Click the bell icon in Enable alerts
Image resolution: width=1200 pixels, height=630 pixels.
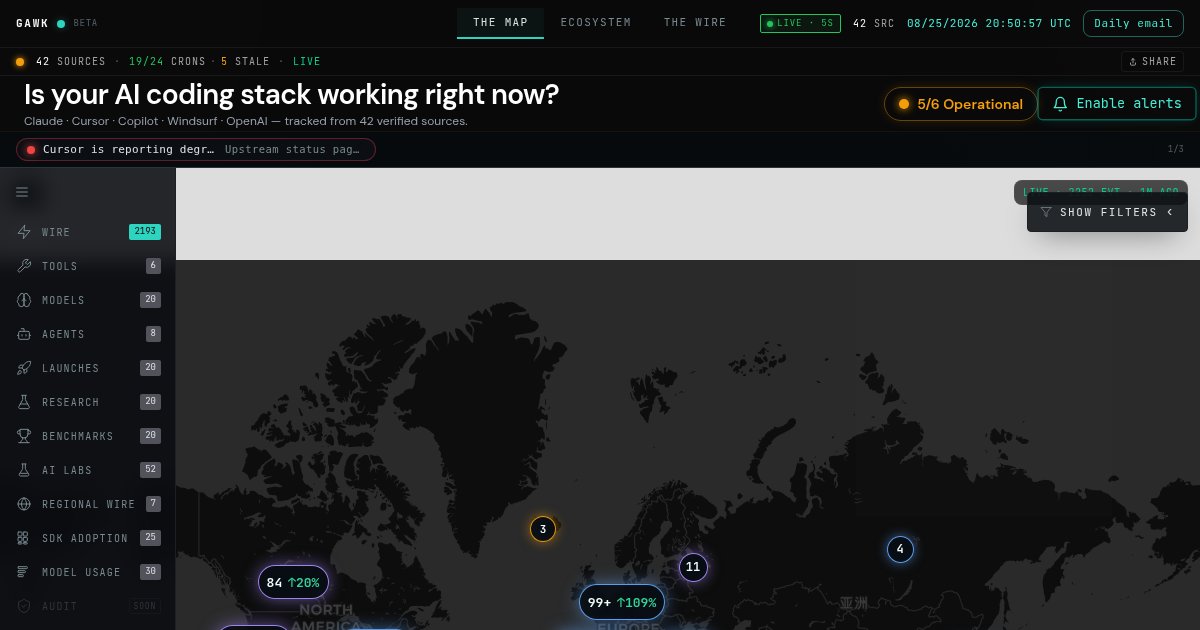[x=1061, y=104]
